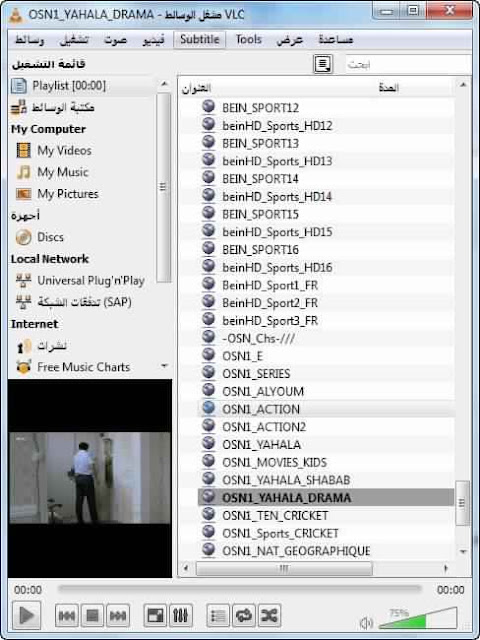Click the playlist search field
This screenshot has height=640, width=480.
407,64
